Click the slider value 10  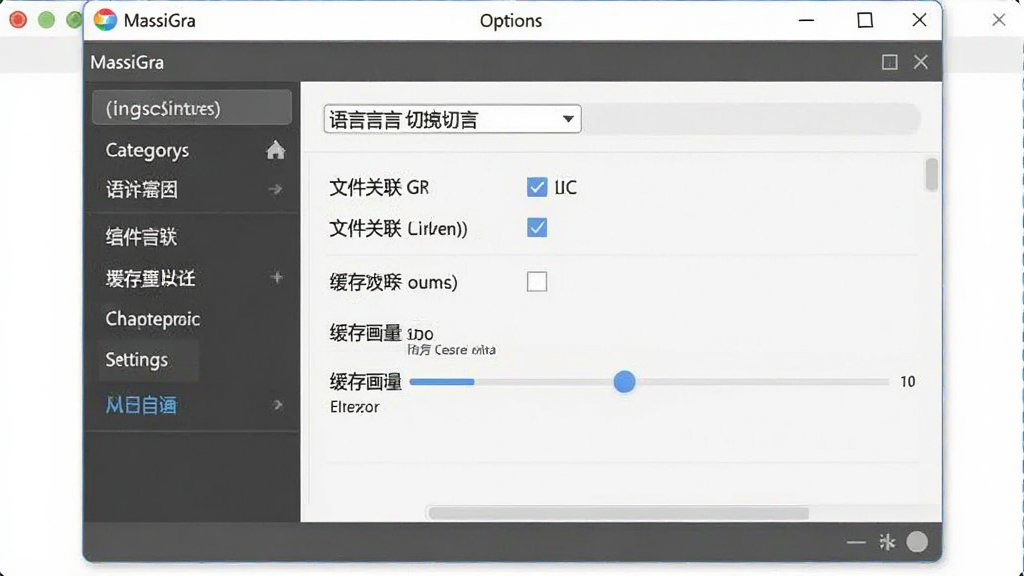pos(908,382)
